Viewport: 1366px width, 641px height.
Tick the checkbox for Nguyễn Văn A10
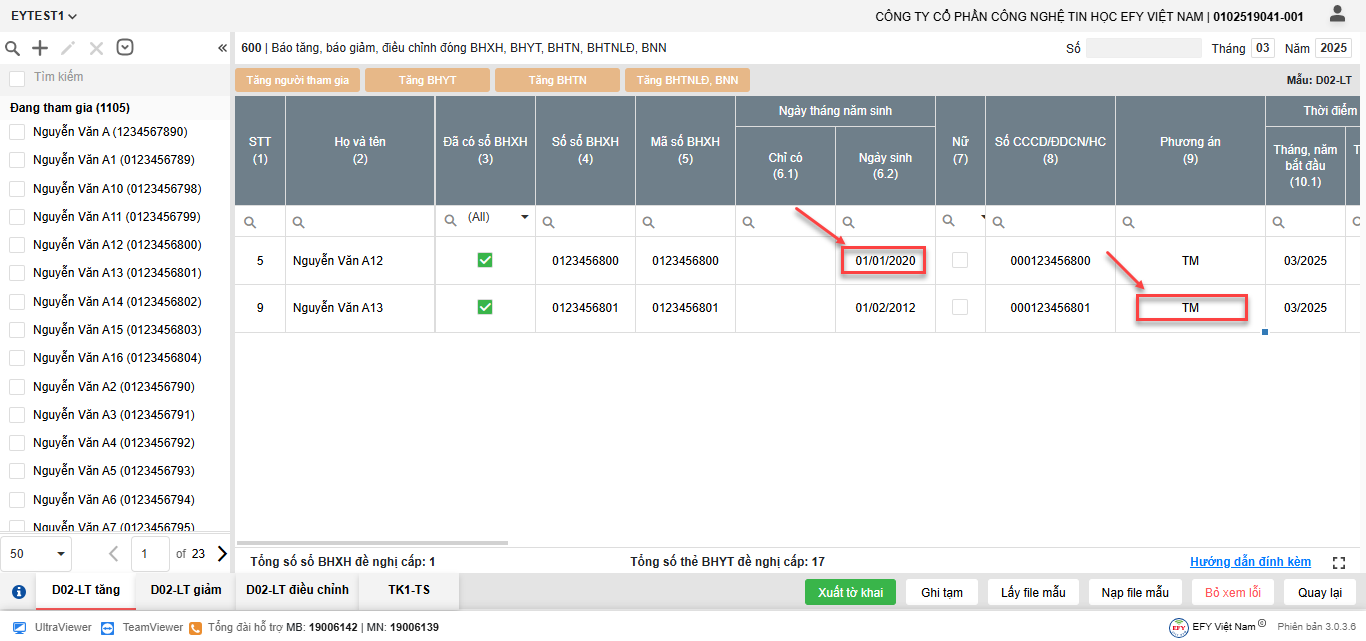pos(17,189)
